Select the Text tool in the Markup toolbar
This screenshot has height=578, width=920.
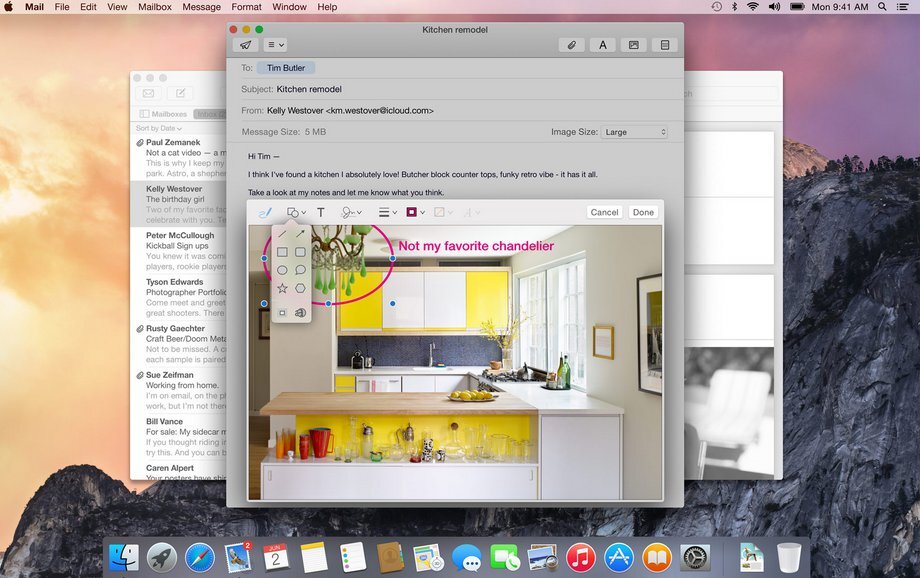click(x=321, y=212)
